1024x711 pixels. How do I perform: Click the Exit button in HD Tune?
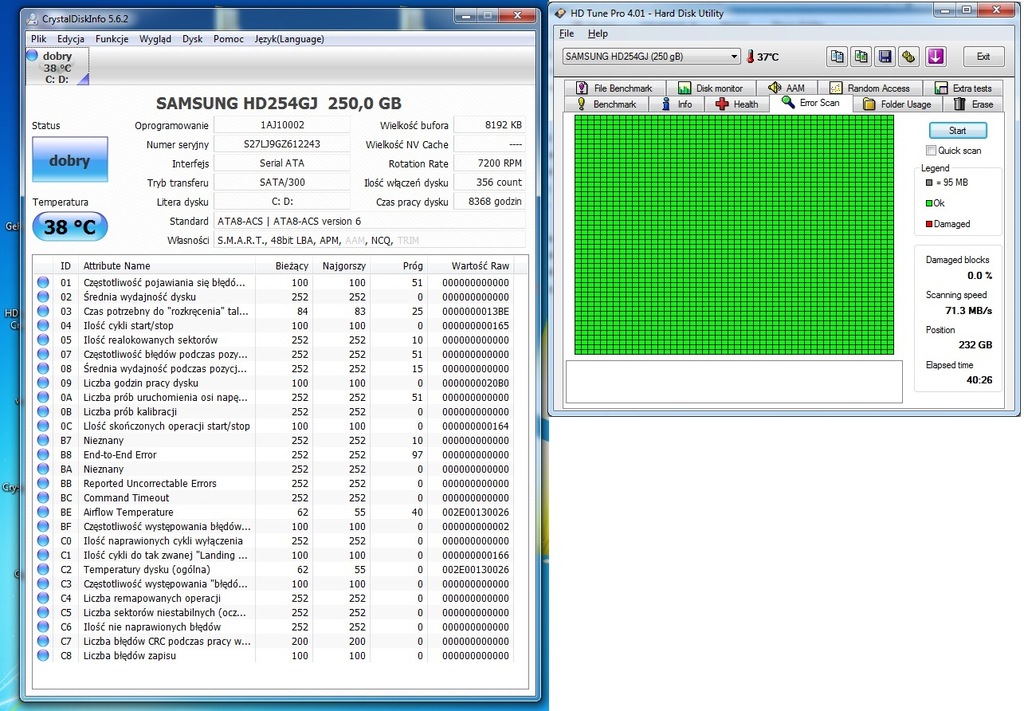point(983,57)
